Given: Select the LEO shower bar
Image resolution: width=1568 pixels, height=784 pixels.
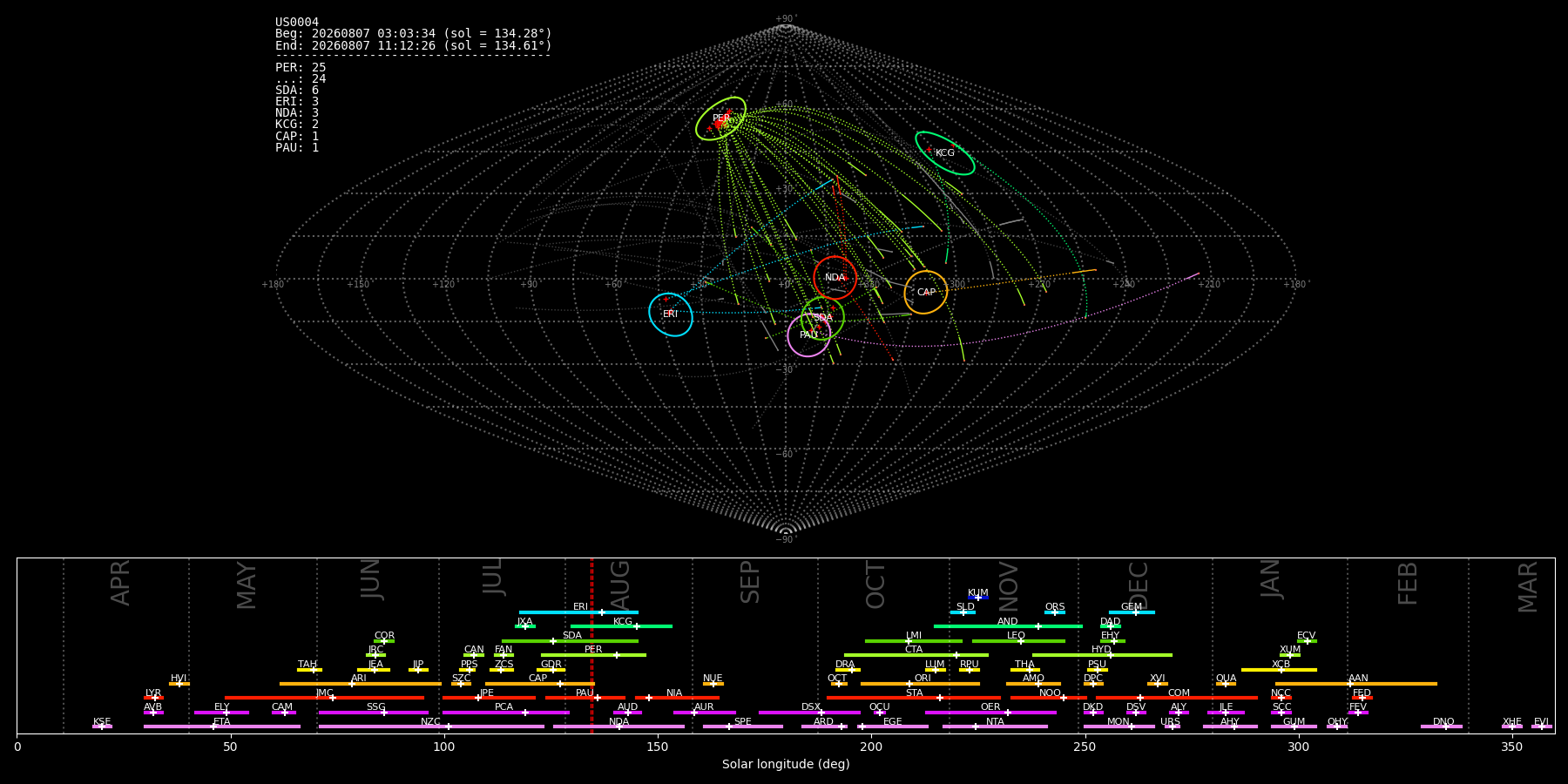Looking at the screenshot, I should [x=1018, y=641].
